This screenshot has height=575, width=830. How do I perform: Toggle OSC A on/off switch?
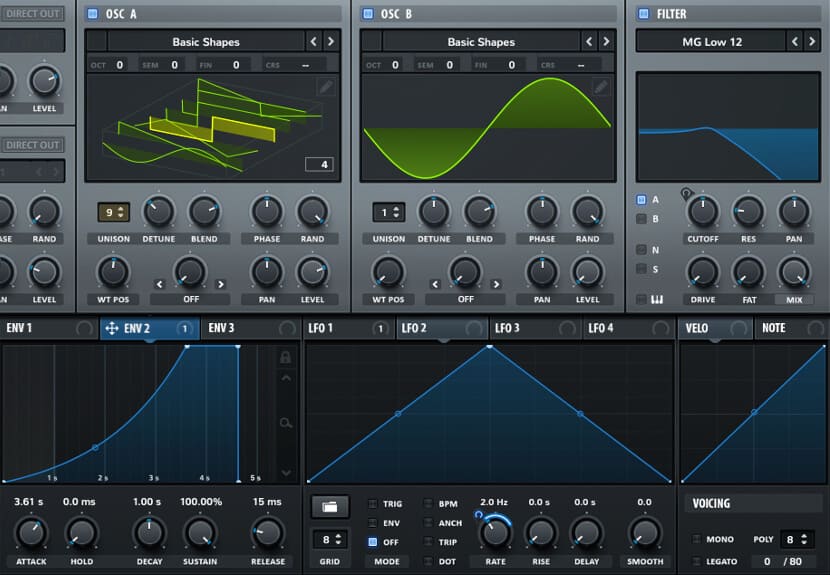click(x=92, y=14)
